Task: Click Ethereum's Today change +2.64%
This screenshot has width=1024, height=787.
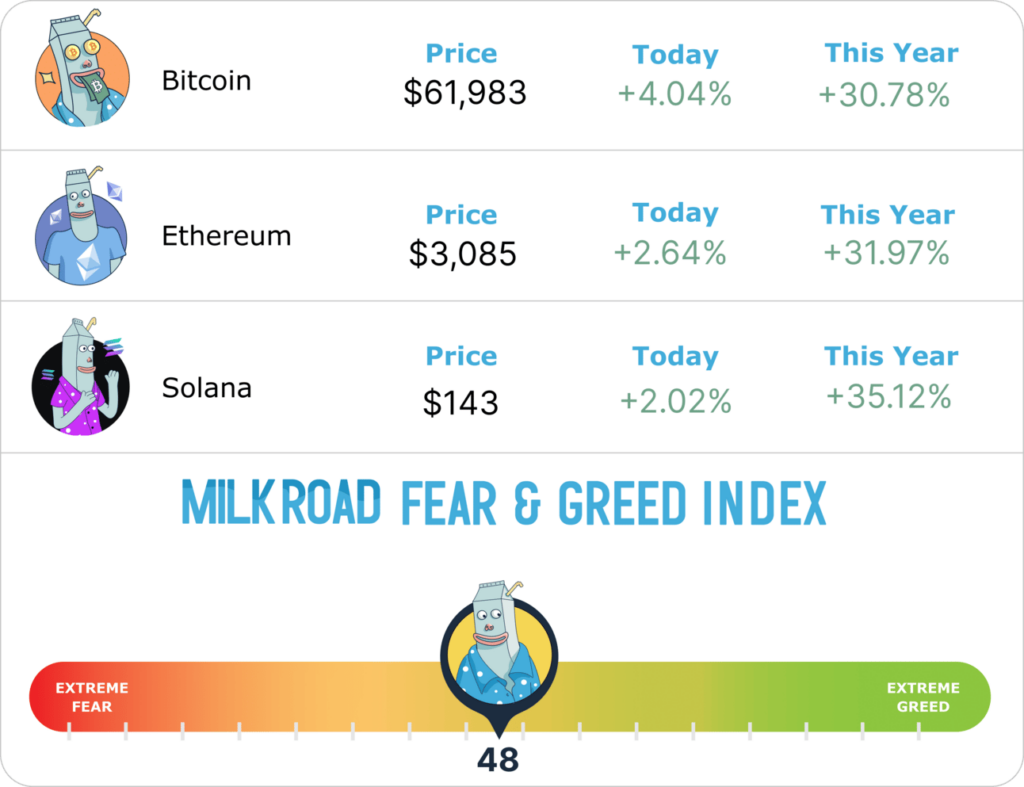Action: click(x=670, y=253)
